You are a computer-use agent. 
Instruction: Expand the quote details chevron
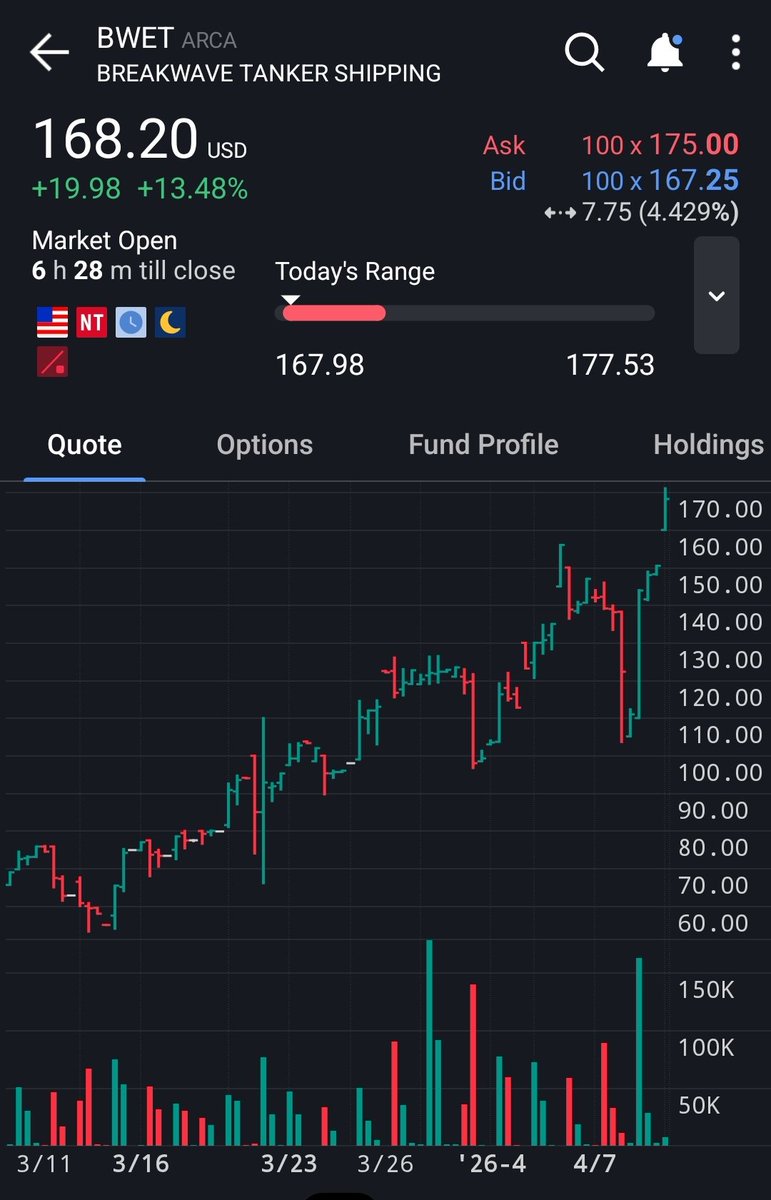tap(716, 296)
